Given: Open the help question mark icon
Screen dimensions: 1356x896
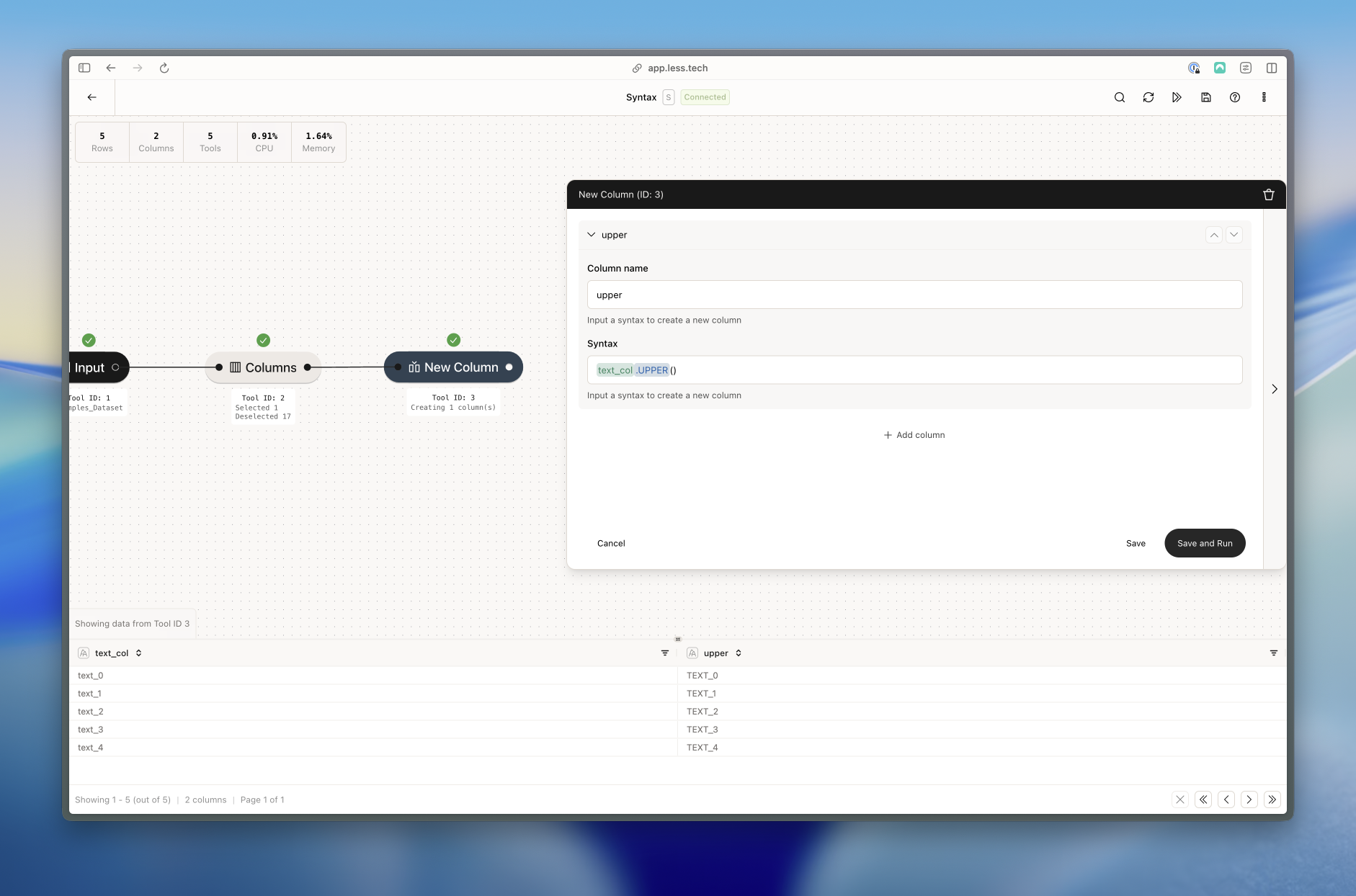Looking at the screenshot, I should tap(1235, 97).
